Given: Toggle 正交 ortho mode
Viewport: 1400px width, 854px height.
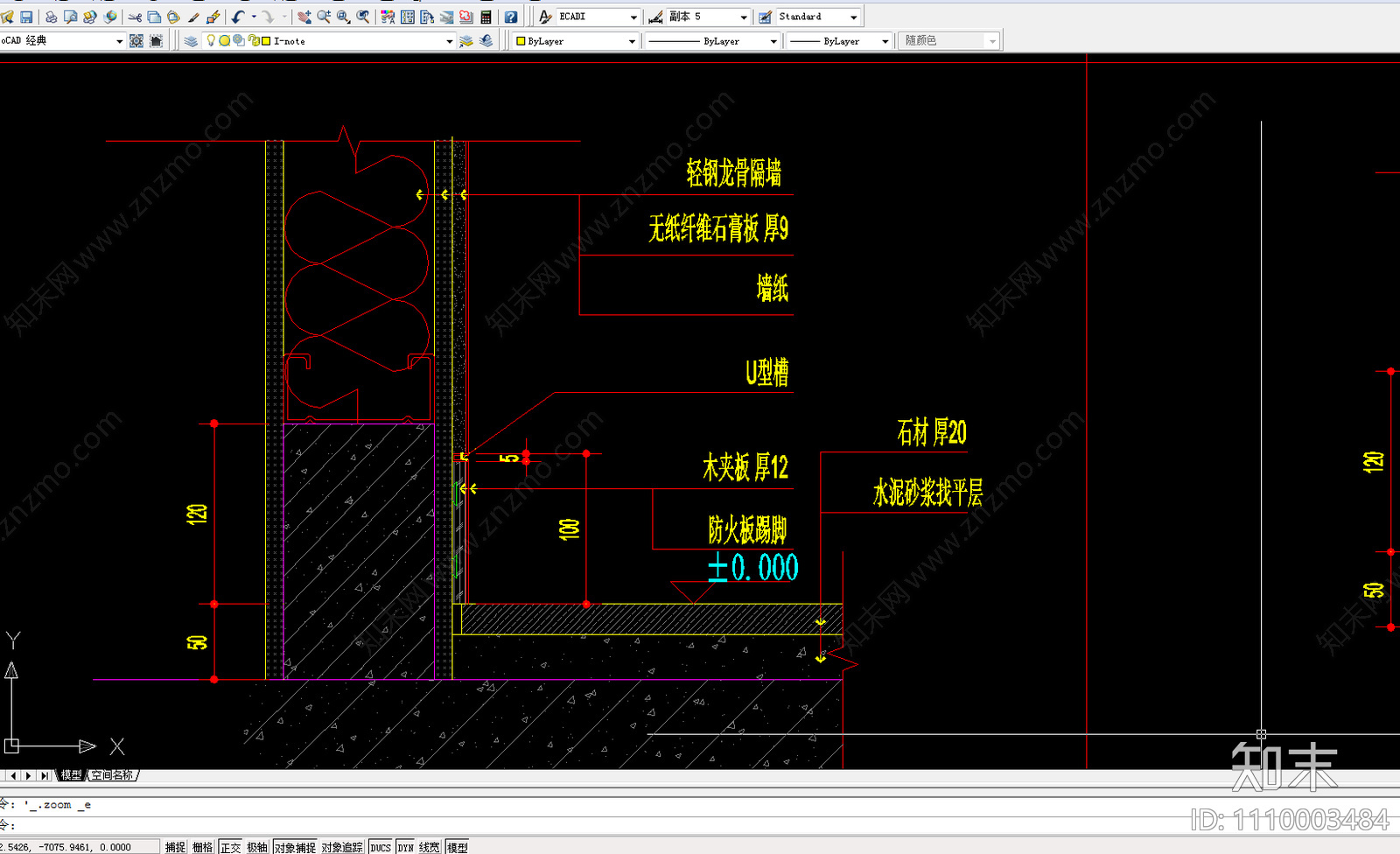Looking at the screenshot, I should click(x=231, y=847).
